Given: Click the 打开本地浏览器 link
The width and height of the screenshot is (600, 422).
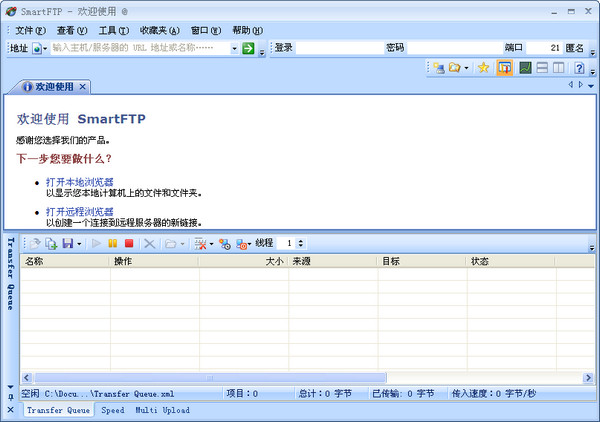Looking at the screenshot, I should pos(79,182).
